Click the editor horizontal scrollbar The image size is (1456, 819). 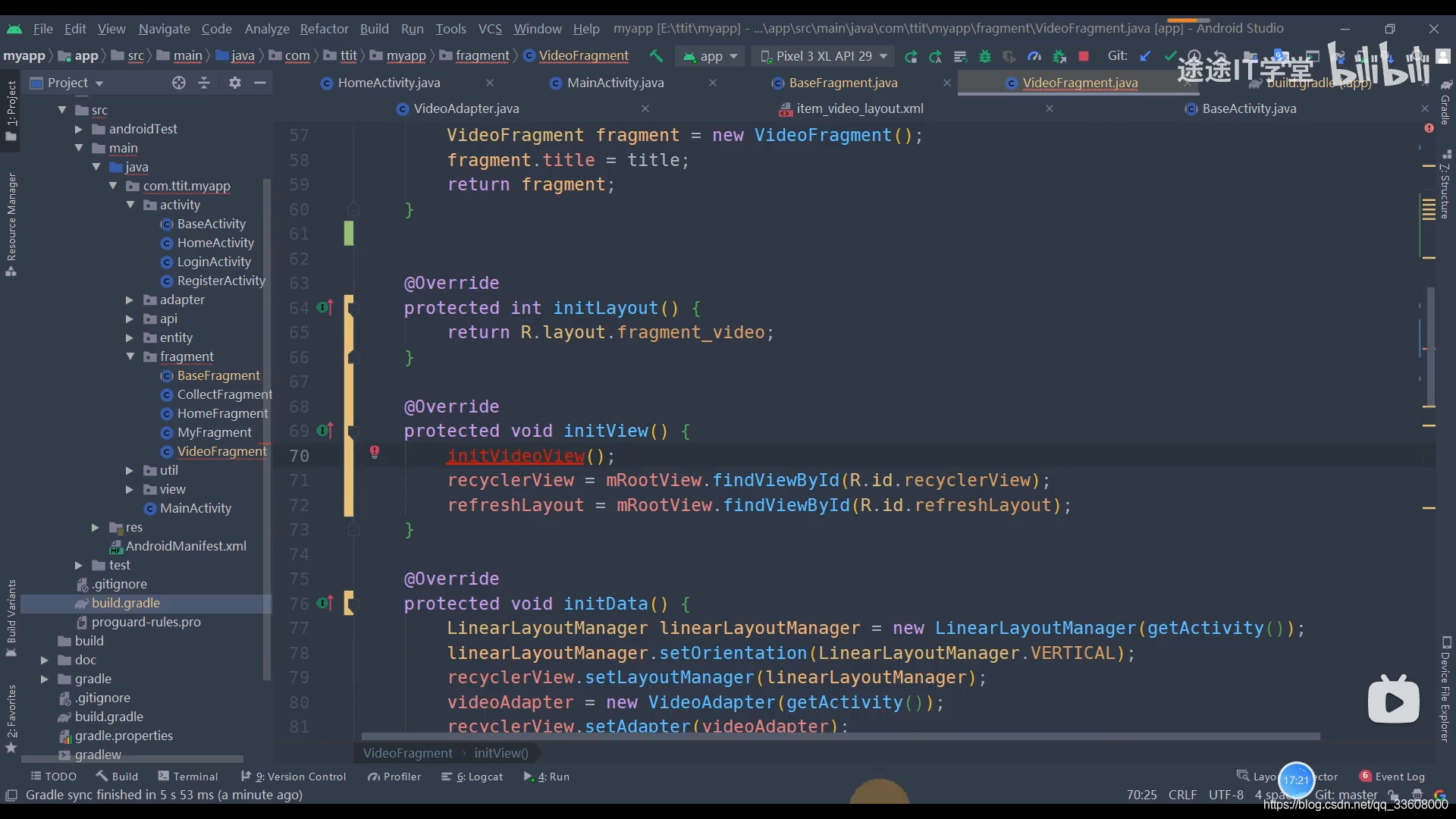[x=840, y=736]
